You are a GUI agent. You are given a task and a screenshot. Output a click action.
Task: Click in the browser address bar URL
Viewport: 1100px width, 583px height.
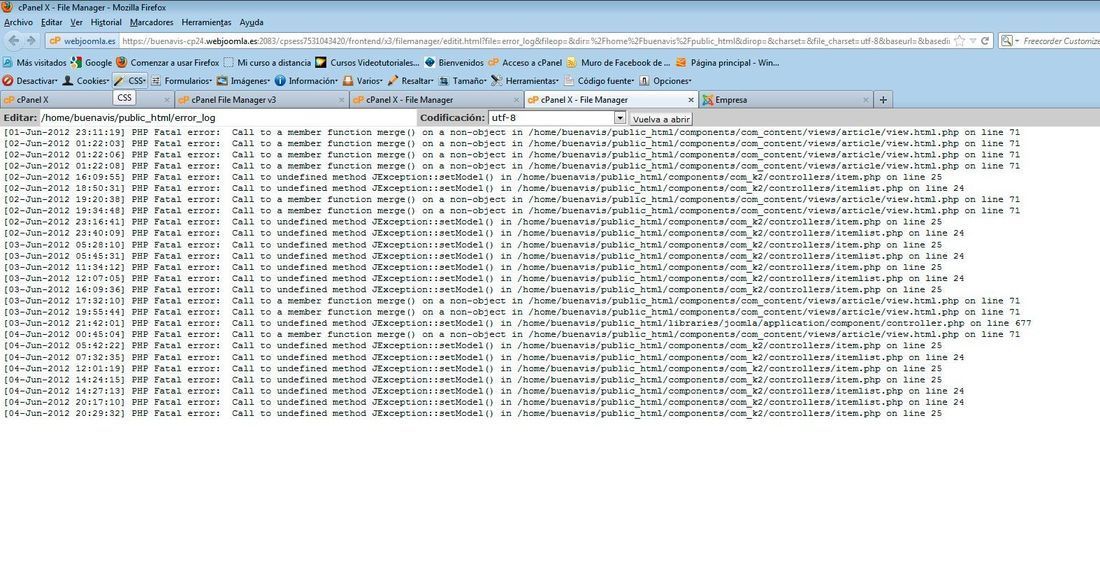[535, 41]
